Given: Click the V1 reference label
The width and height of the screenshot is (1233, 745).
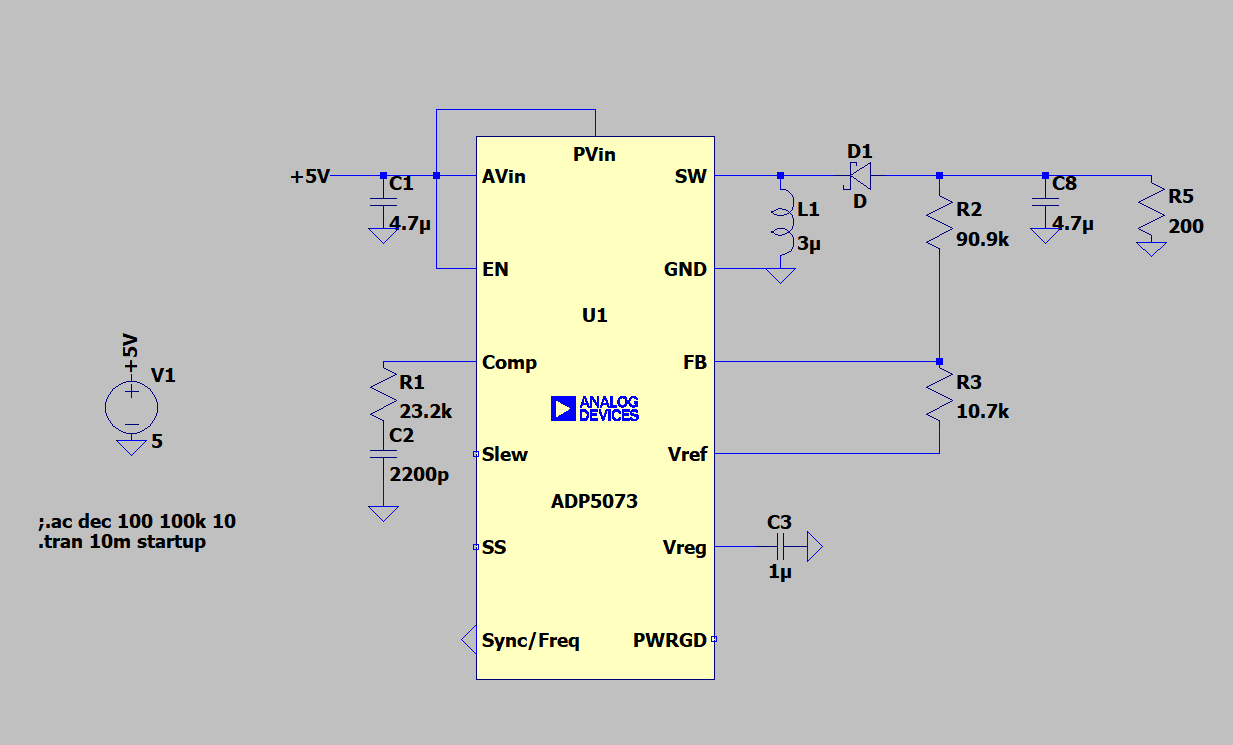Looking at the screenshot, I should (163, 376).
